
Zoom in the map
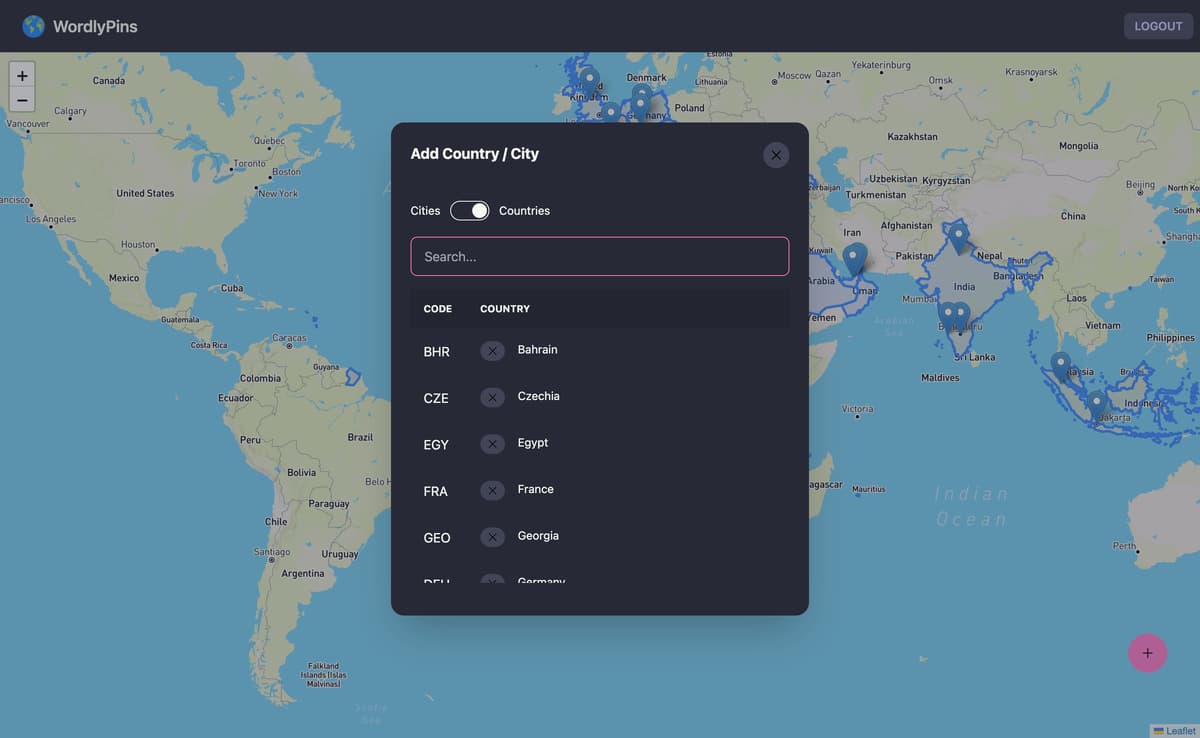click(22, 75)
